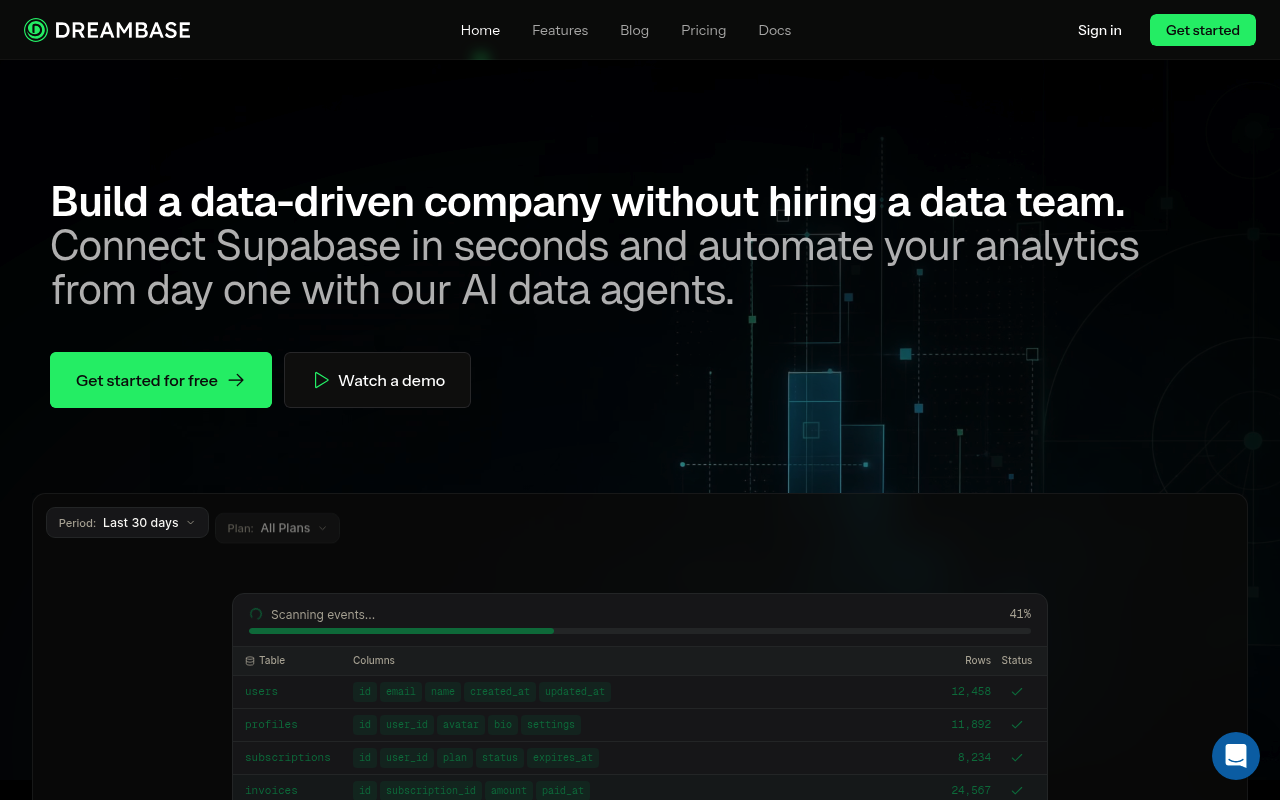Click the scanning spinner icon
This screenshot has height=800, width=1280.
(256, 614)
